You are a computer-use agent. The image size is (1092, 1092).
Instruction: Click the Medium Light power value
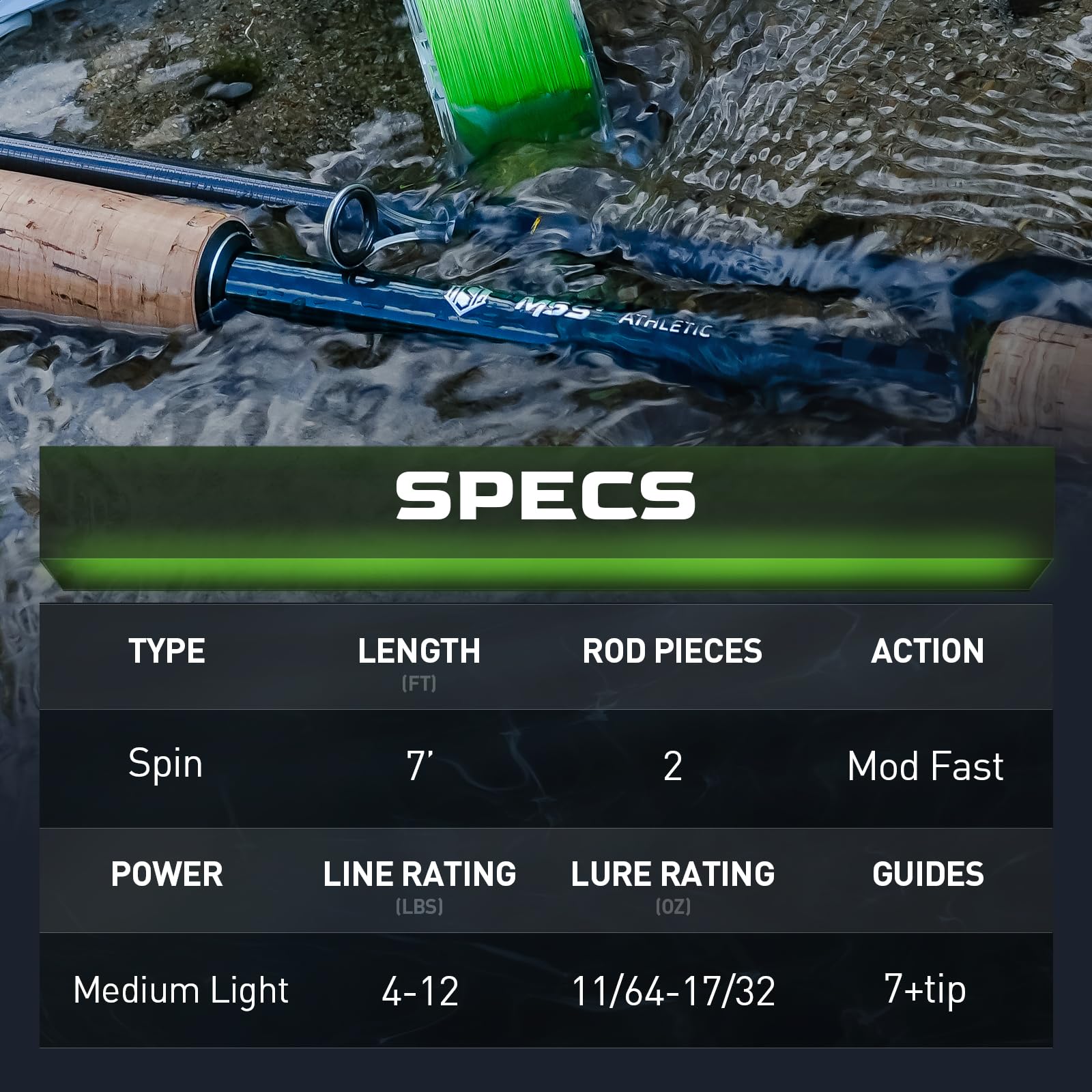[181, 990]
